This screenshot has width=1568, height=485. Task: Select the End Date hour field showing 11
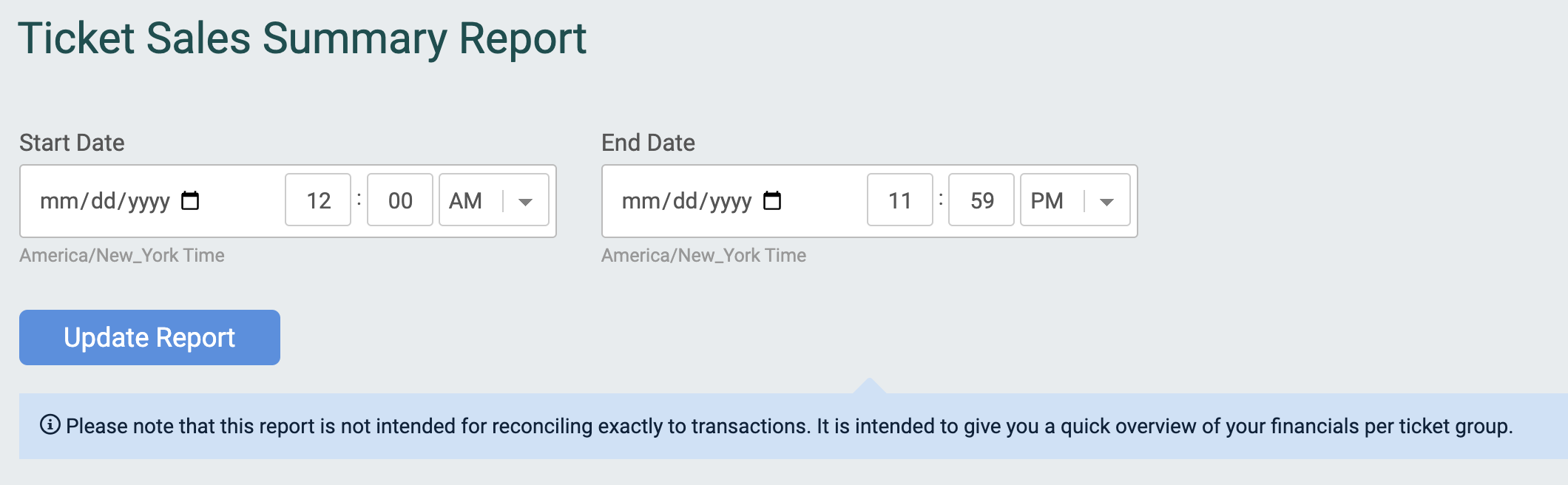point(899,200)
